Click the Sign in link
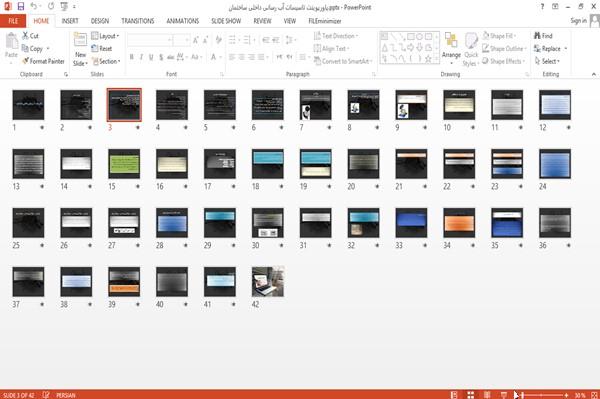 [578, 21]
